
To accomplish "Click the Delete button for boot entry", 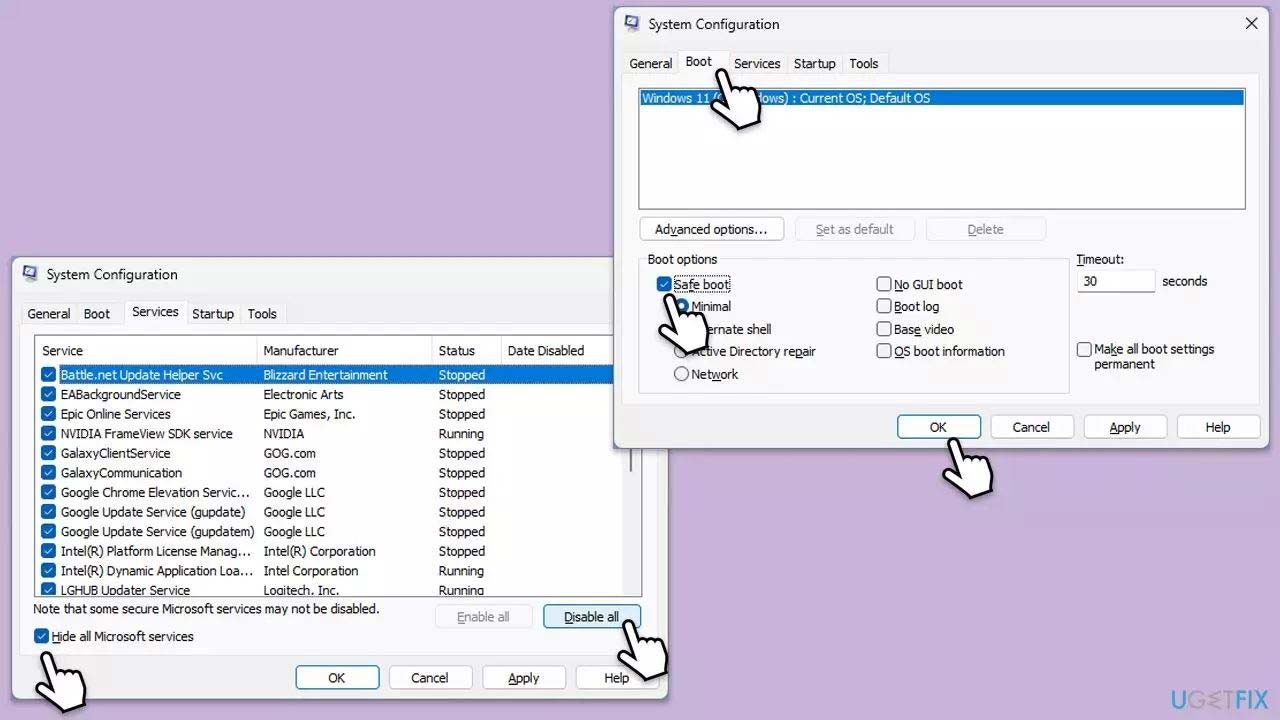I will pyautogui.click(x=985, y=229).
